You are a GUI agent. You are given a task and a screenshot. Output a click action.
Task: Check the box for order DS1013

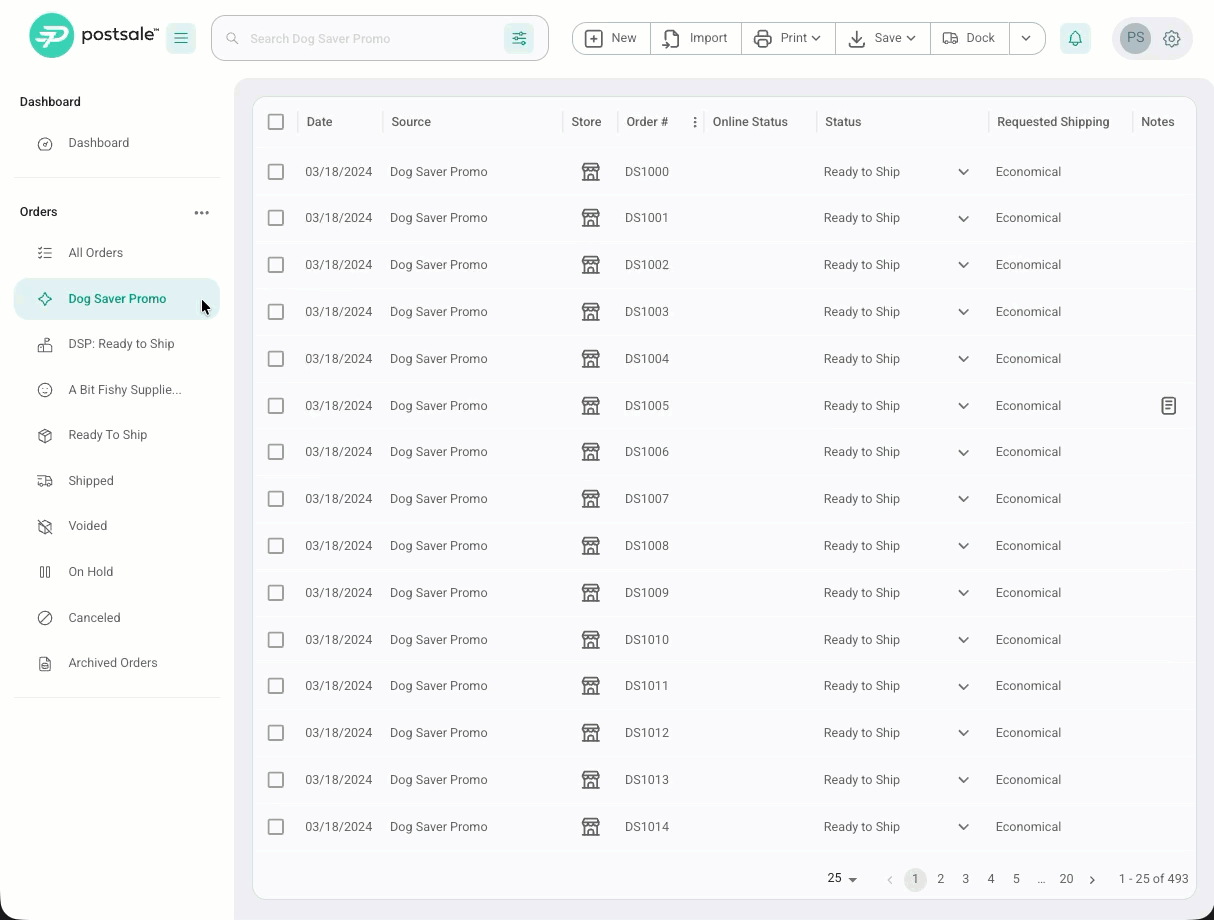tap(276, 779)
